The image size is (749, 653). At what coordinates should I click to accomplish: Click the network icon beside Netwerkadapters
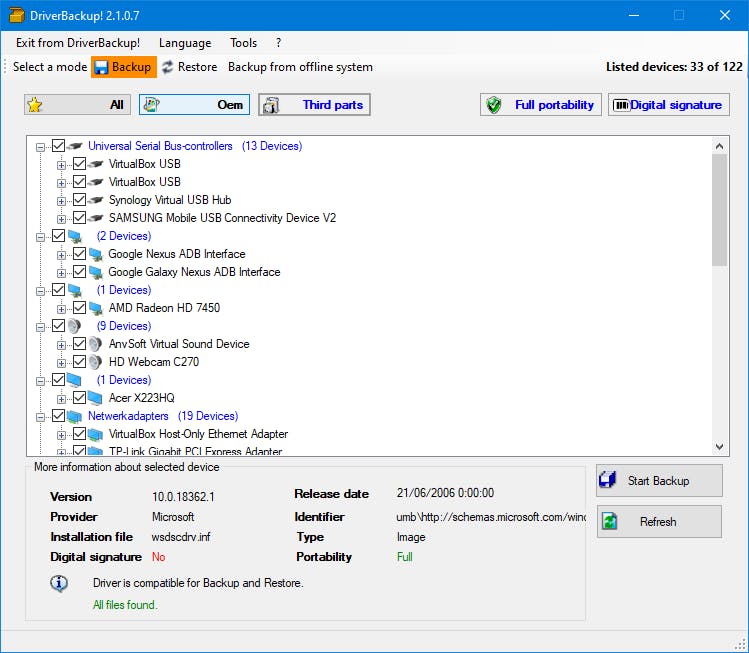click(74, 417)
